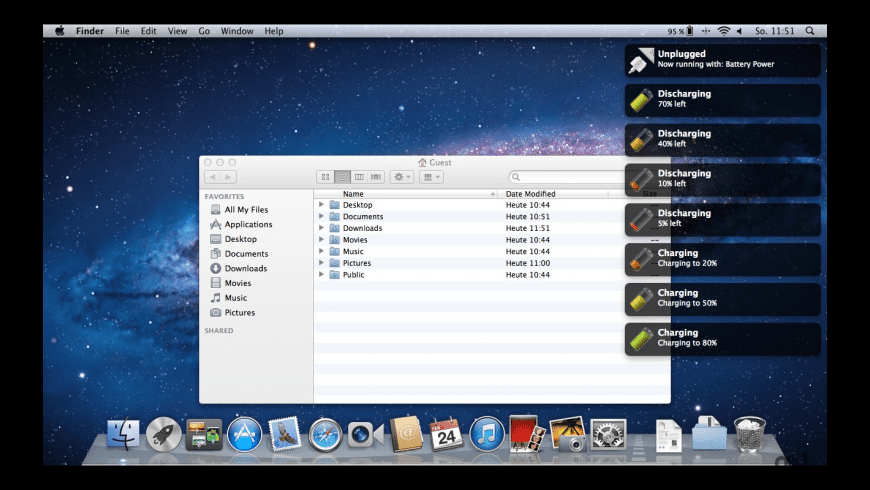The image size is (870, 490).
Task: Click the battery 95% status icon
Action: coord(680,31)
